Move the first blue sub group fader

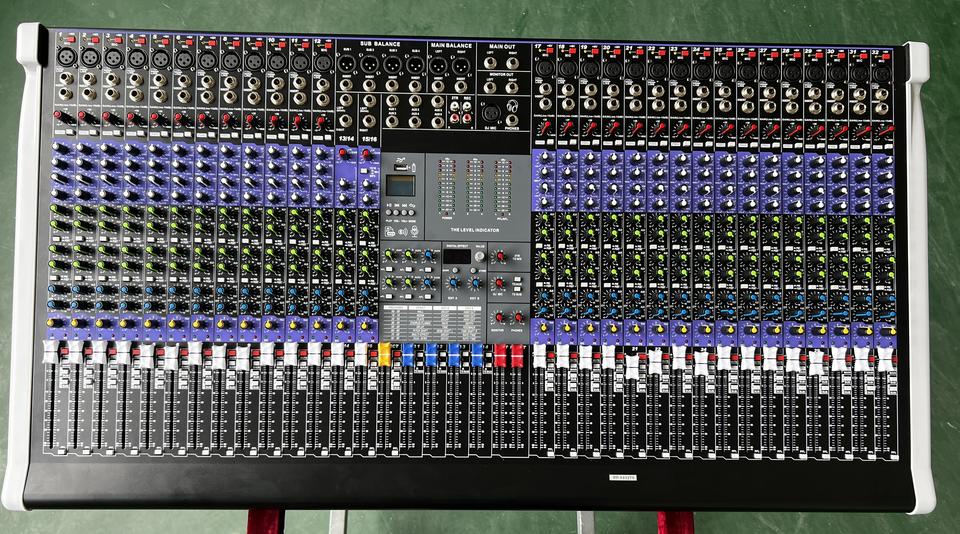pyautogui.click(x=408, y=355)
